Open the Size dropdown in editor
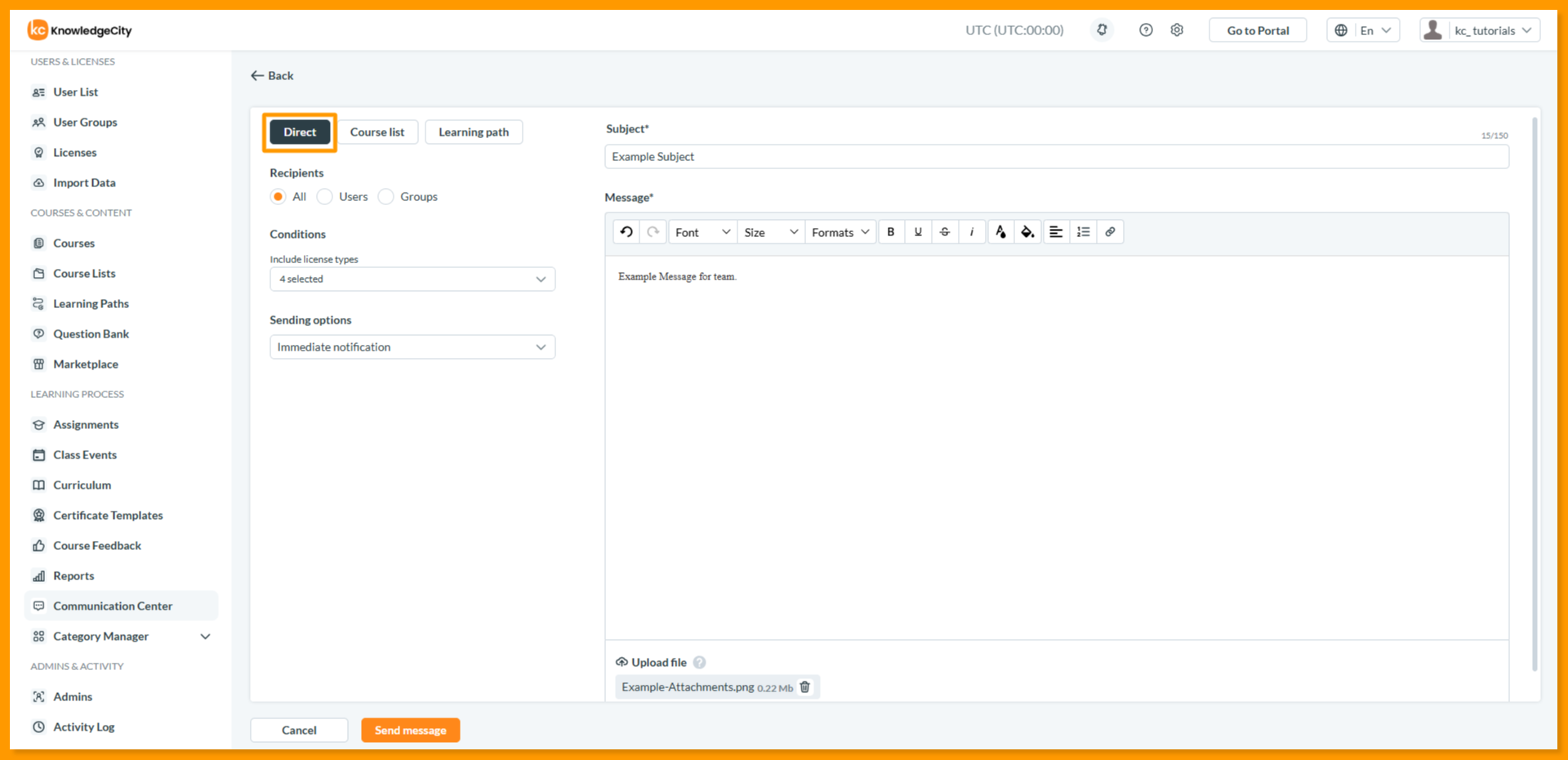This screenshot has height=760, width=1568. pyautogui.click(x=771, y=232)
